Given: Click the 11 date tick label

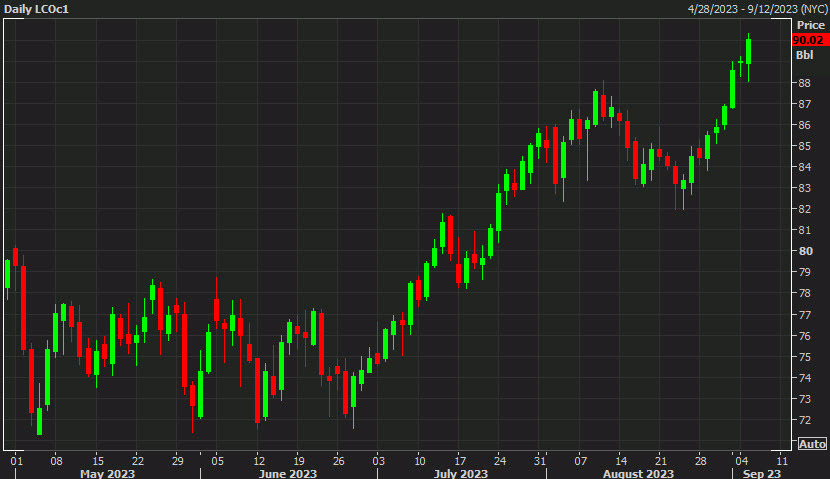Looking at the screenshot, I should 782,461.
